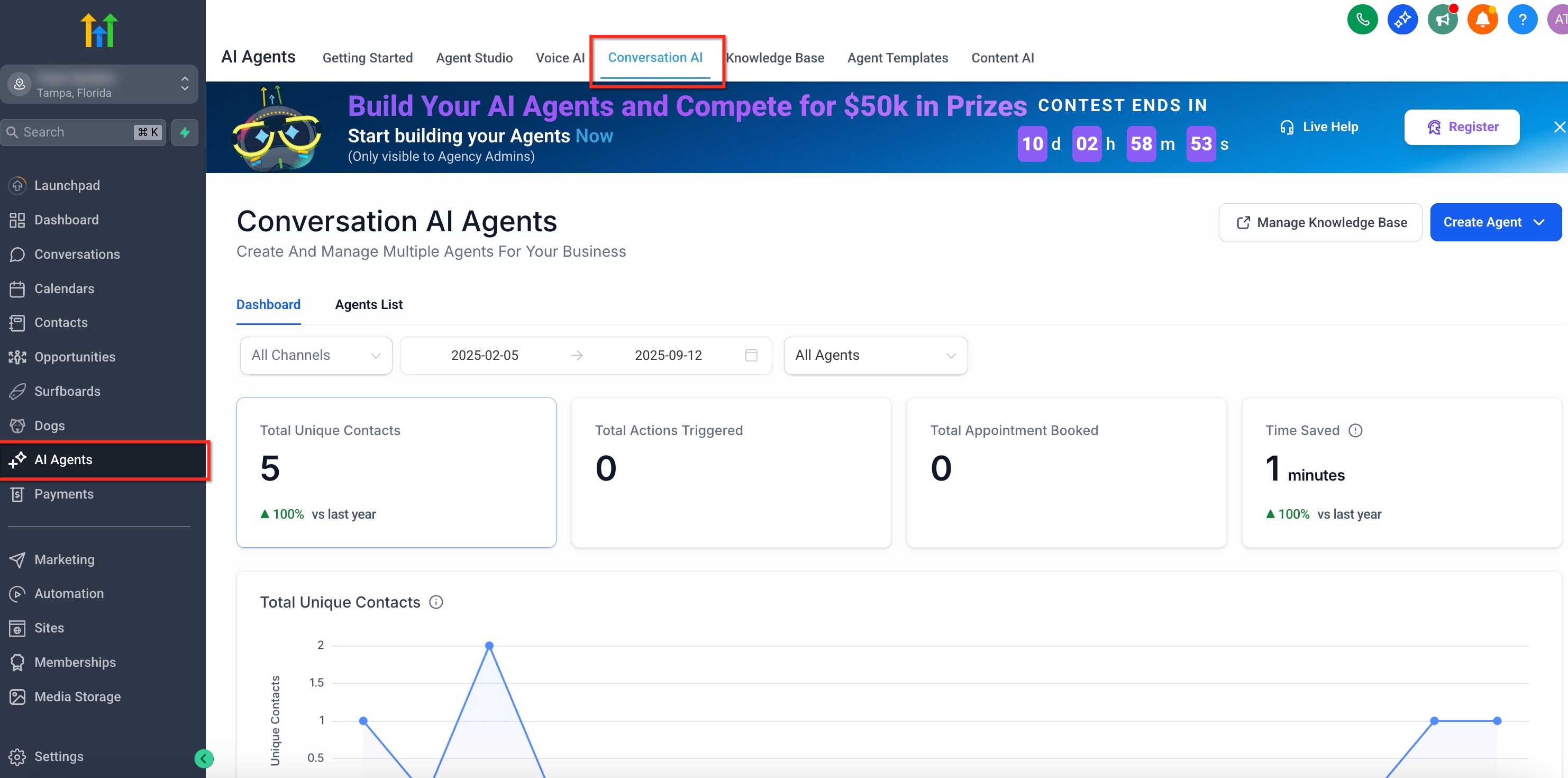Open the orange notifications bell
The image size is (1568, 778).
[x=1482, y=20]
